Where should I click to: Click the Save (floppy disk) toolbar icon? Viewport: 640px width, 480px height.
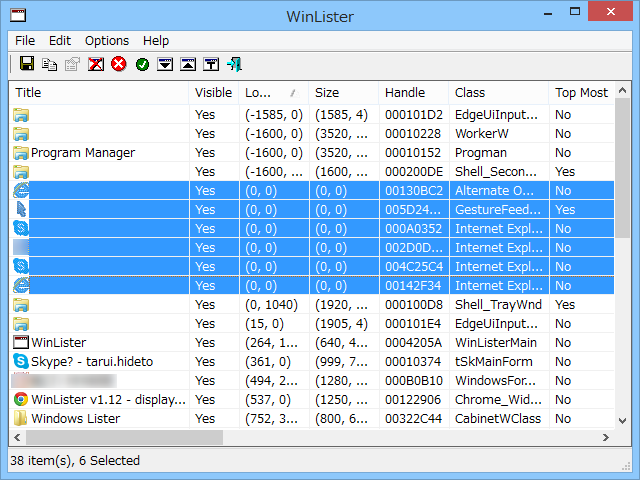[x=27, y=64]
